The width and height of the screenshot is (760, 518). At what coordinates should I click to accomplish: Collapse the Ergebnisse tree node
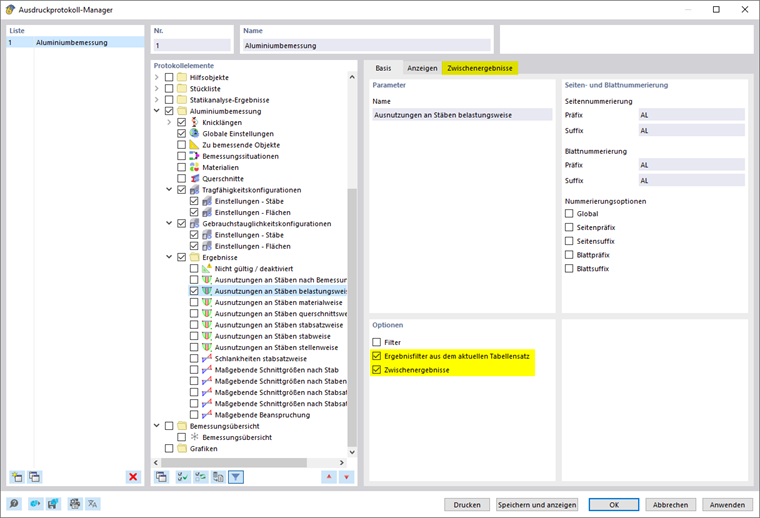169,257
